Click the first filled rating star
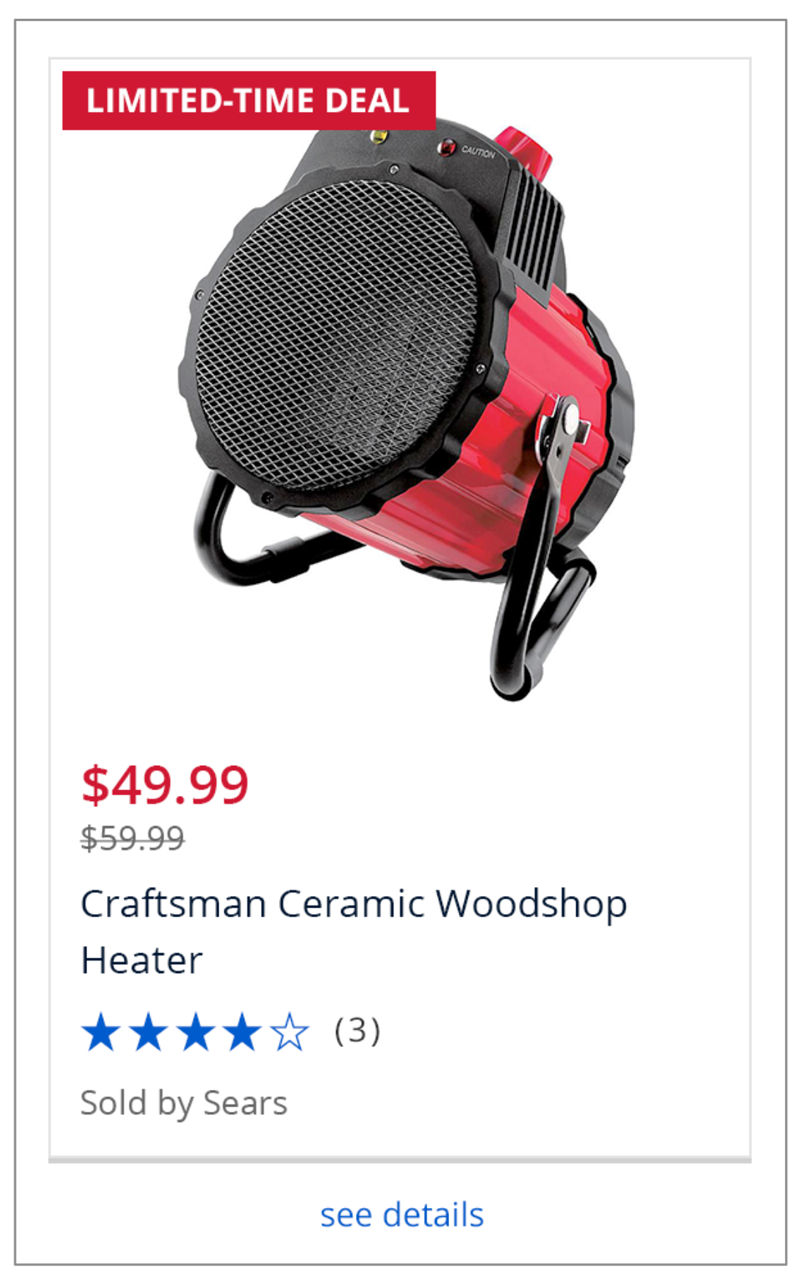Image resolution: width=800 pixels, height=1276 pixels. point(101,1032)
